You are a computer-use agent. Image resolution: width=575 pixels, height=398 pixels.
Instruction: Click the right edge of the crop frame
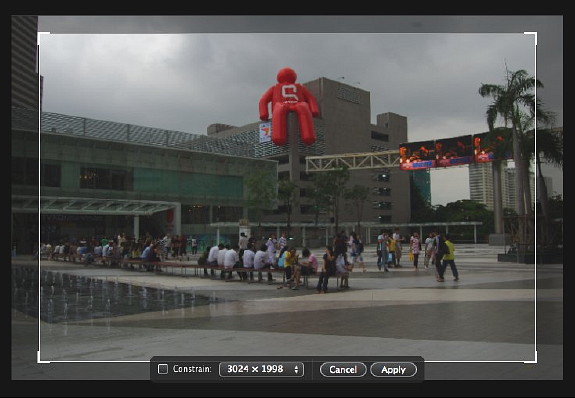(536, 198)
